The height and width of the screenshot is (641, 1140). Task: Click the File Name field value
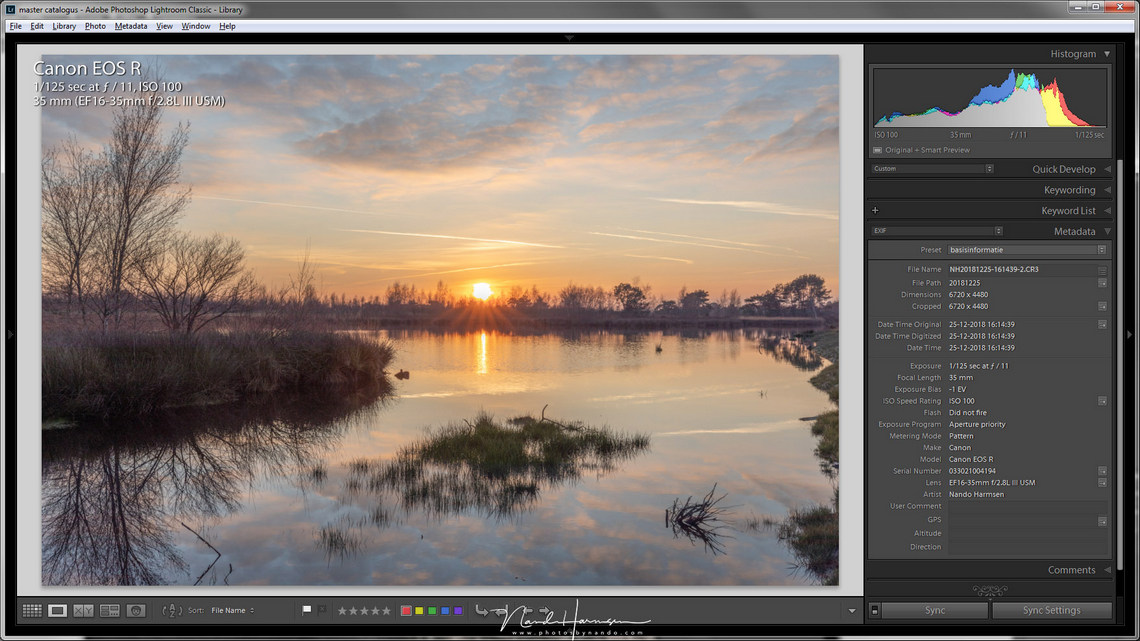[994, 270]
